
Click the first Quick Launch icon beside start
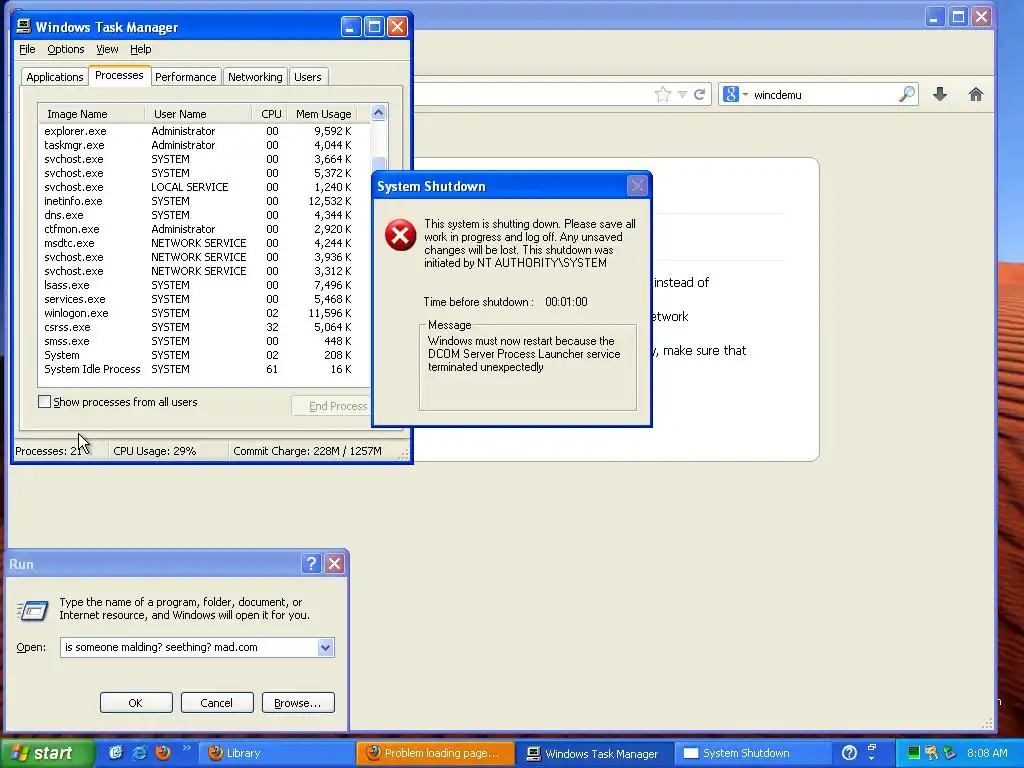coord(116,753)
